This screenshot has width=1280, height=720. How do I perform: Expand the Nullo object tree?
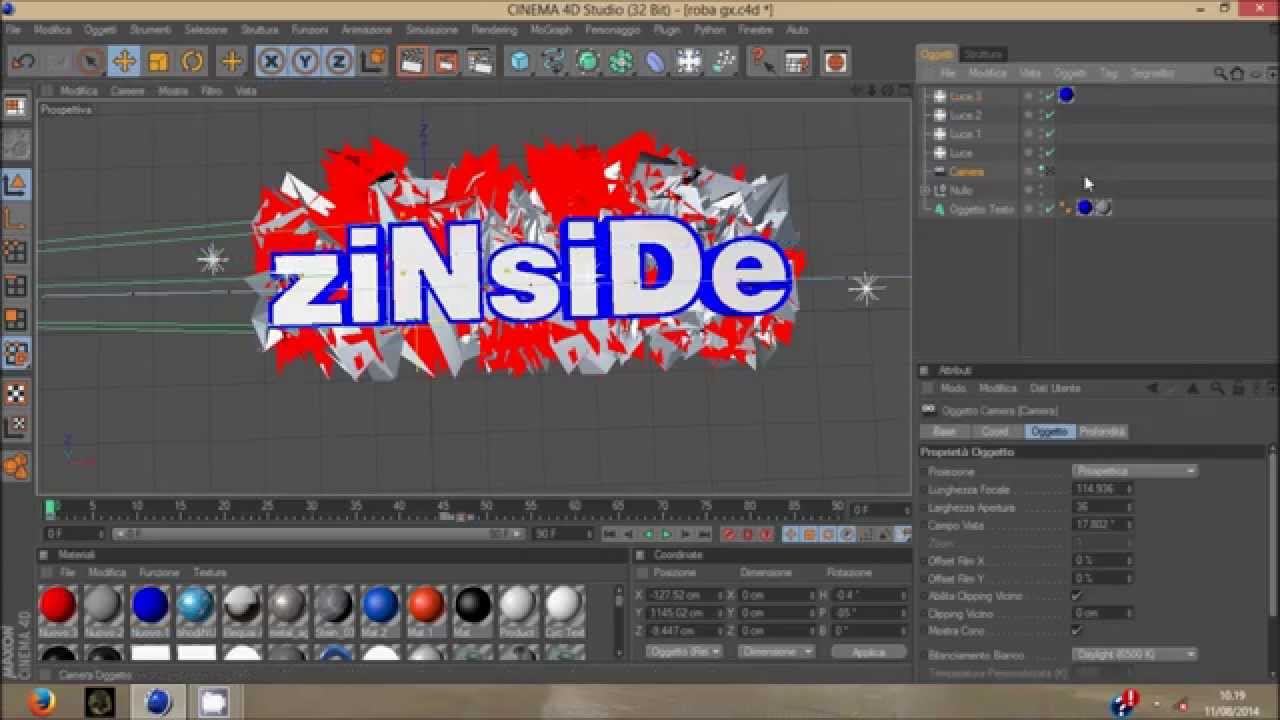tap(926, 190)
